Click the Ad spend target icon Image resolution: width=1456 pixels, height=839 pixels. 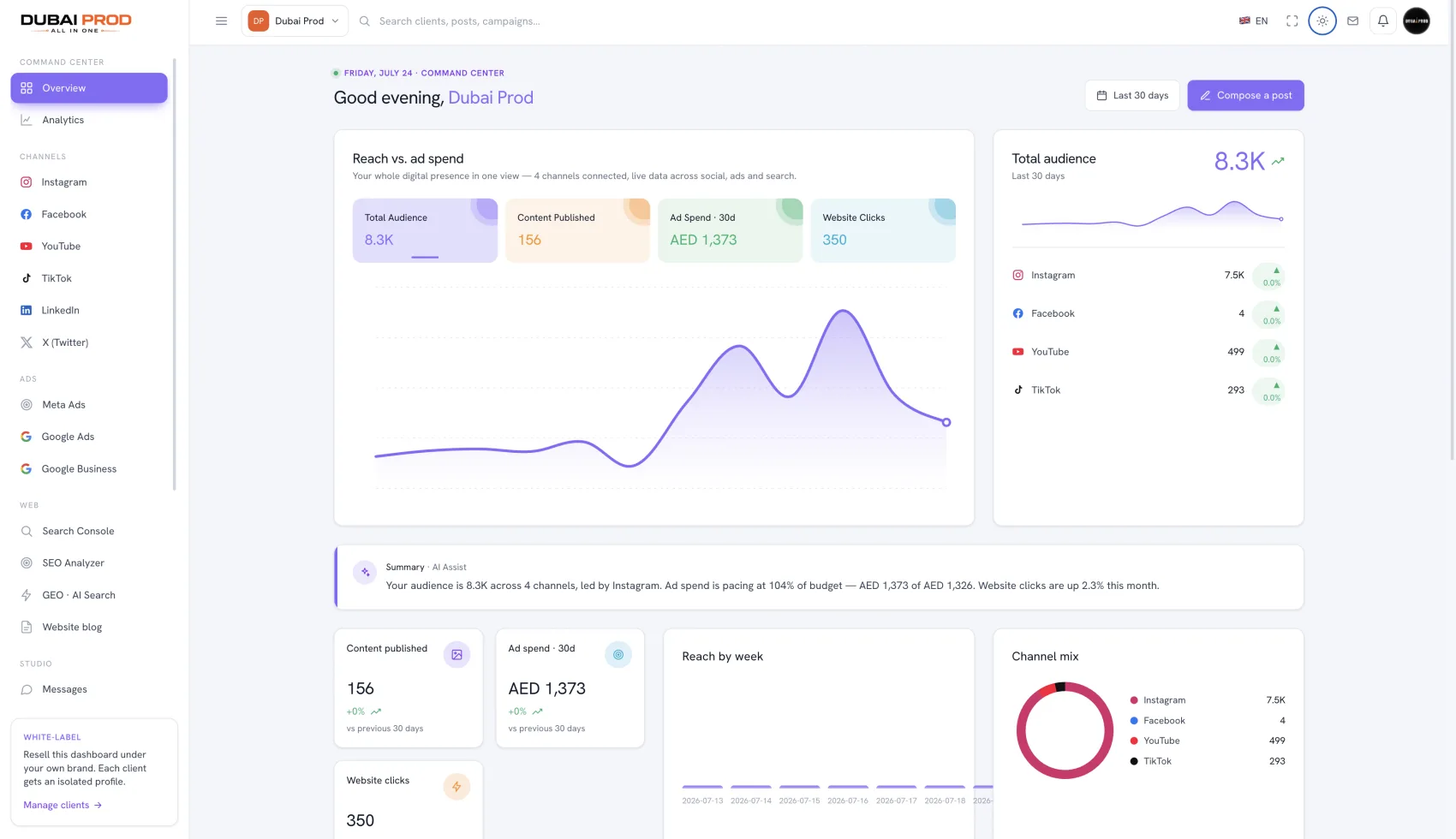(618, 655)
